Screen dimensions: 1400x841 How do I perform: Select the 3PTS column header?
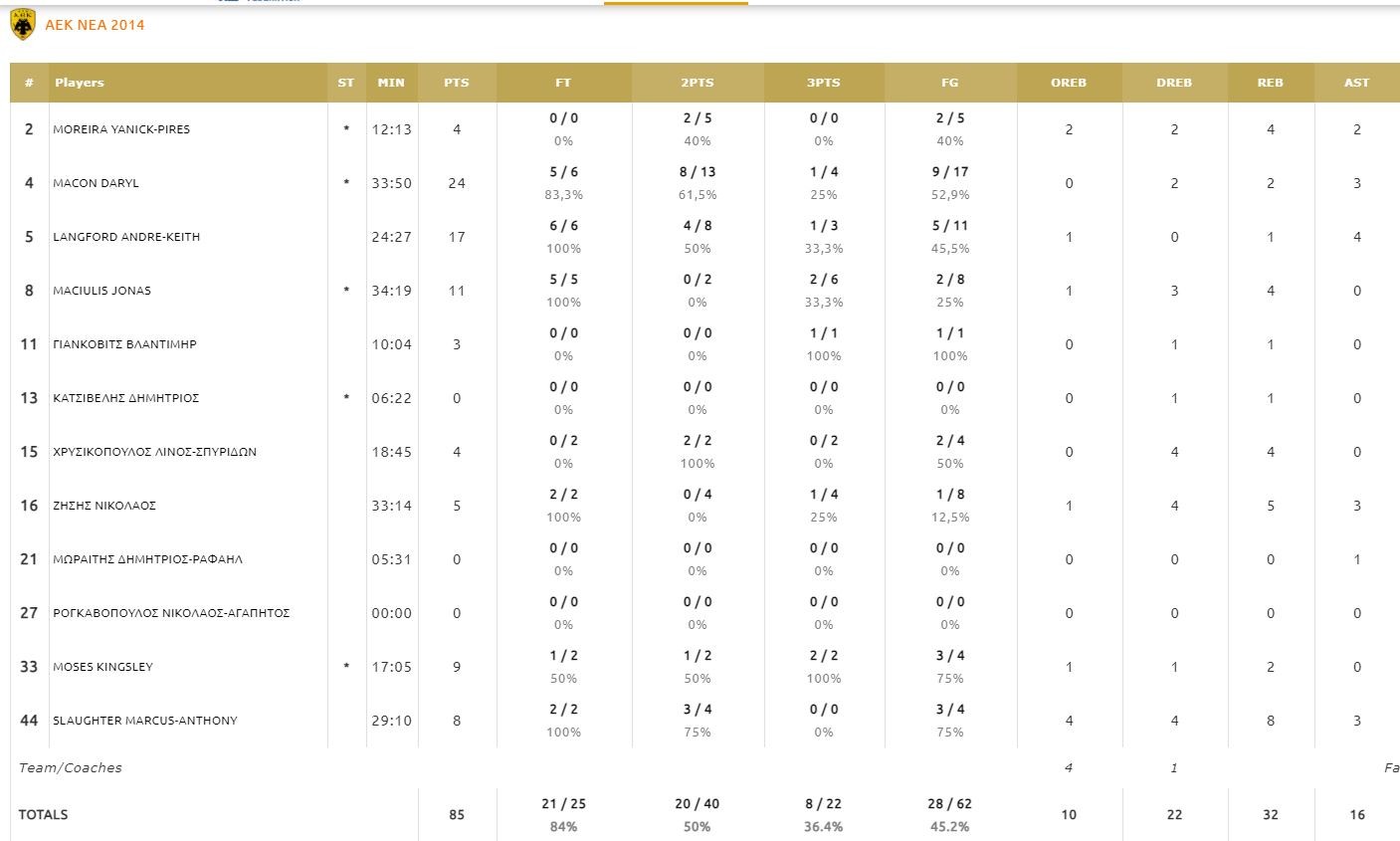[824, 83]
